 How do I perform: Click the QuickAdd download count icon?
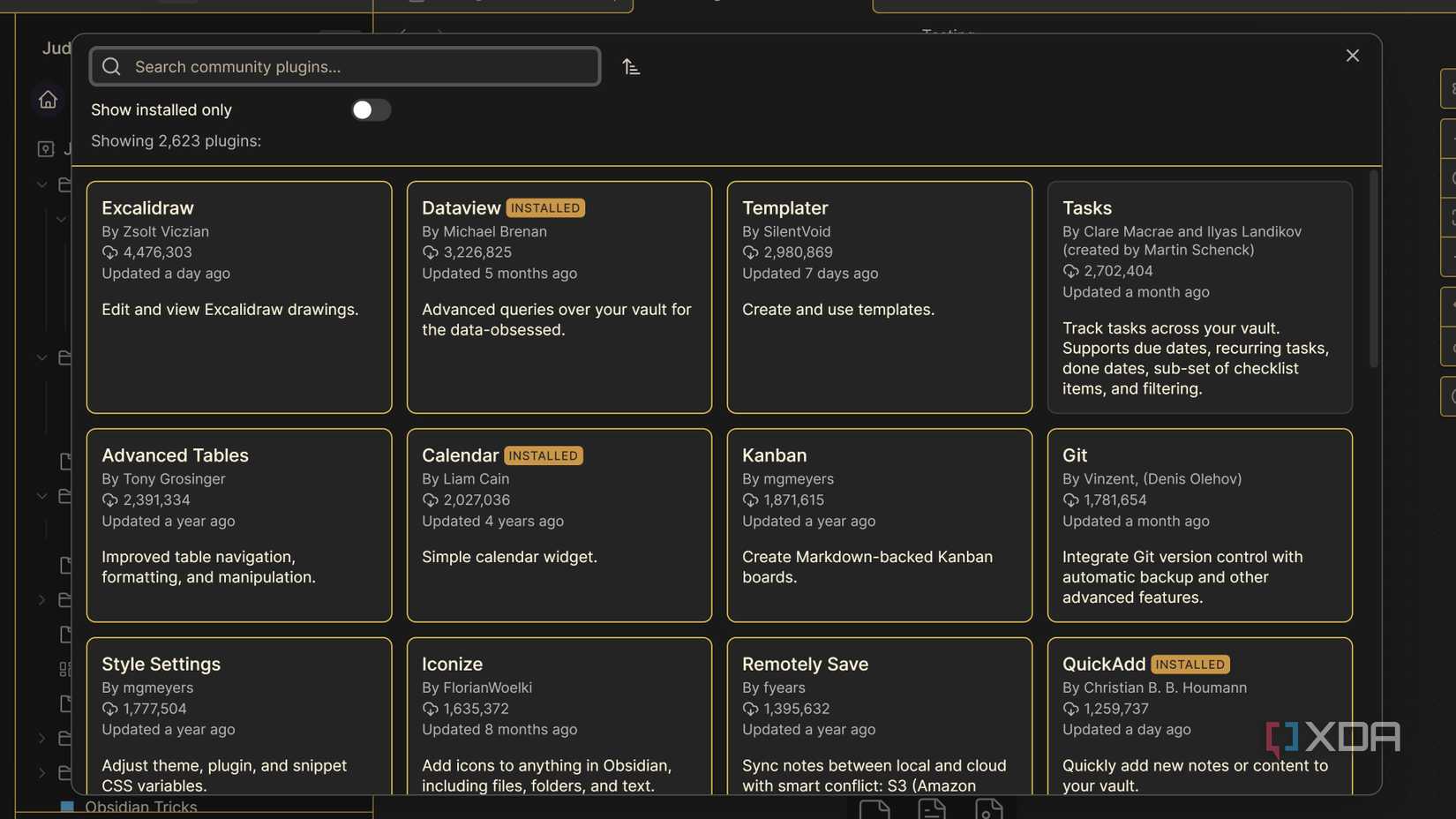1070,709
